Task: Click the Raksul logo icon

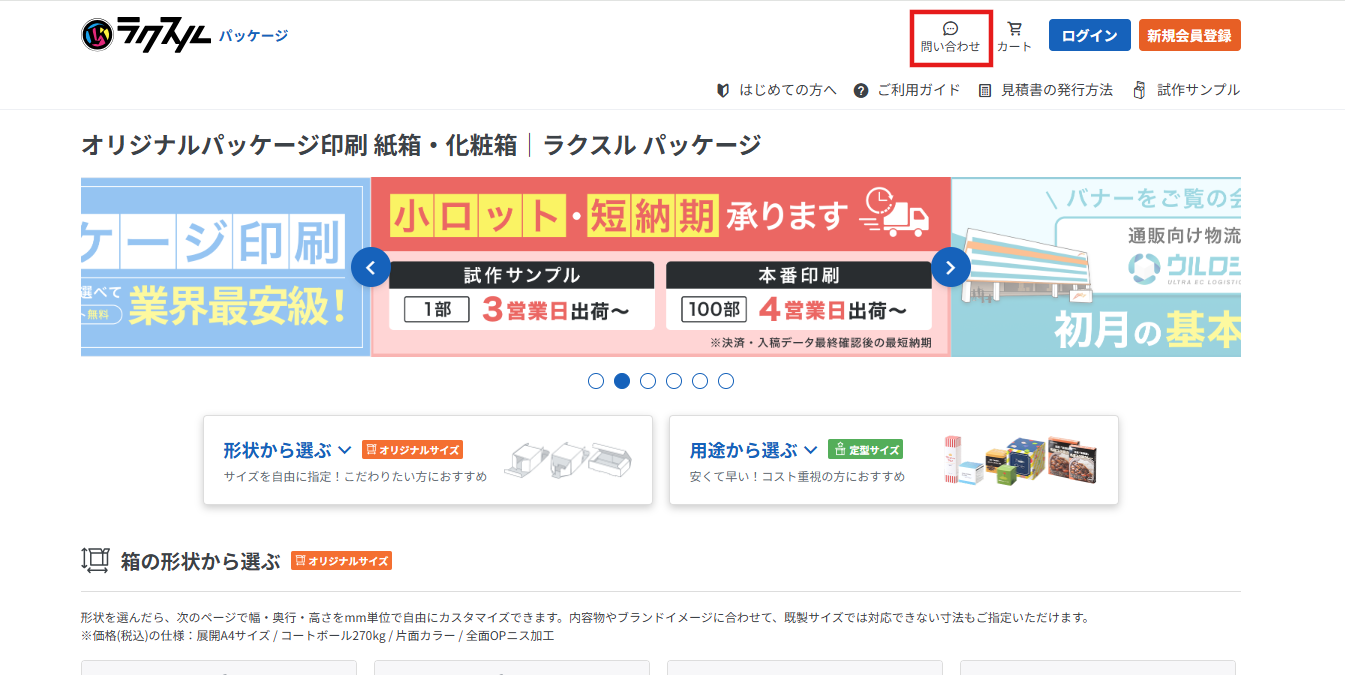Action: tap(98, 35)
